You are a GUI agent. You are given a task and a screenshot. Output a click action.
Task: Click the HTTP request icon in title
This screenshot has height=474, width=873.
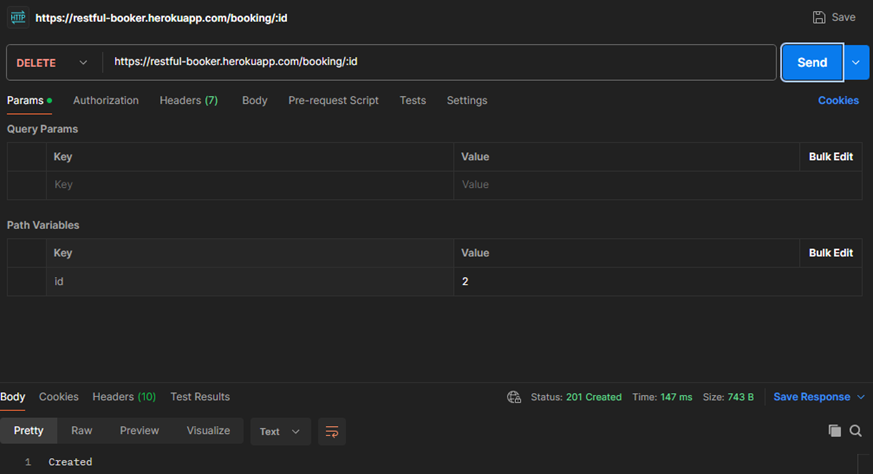tap(18, 17)
